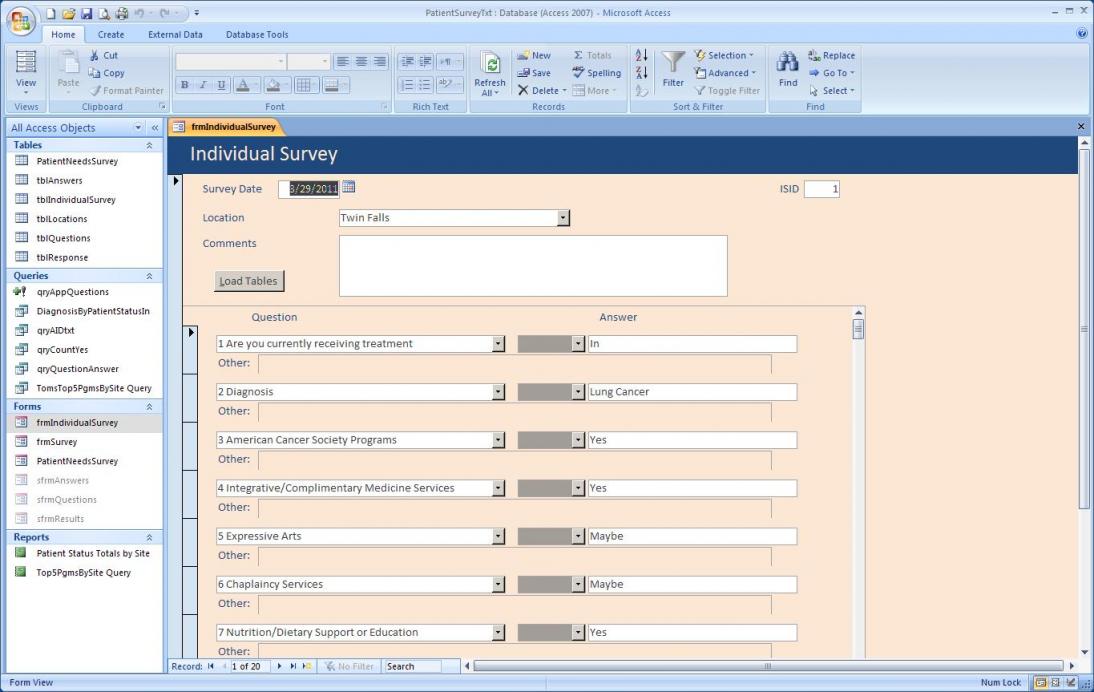Collapse the navigation pane with shutter button
1094x692 pixels.
[155, 128]
